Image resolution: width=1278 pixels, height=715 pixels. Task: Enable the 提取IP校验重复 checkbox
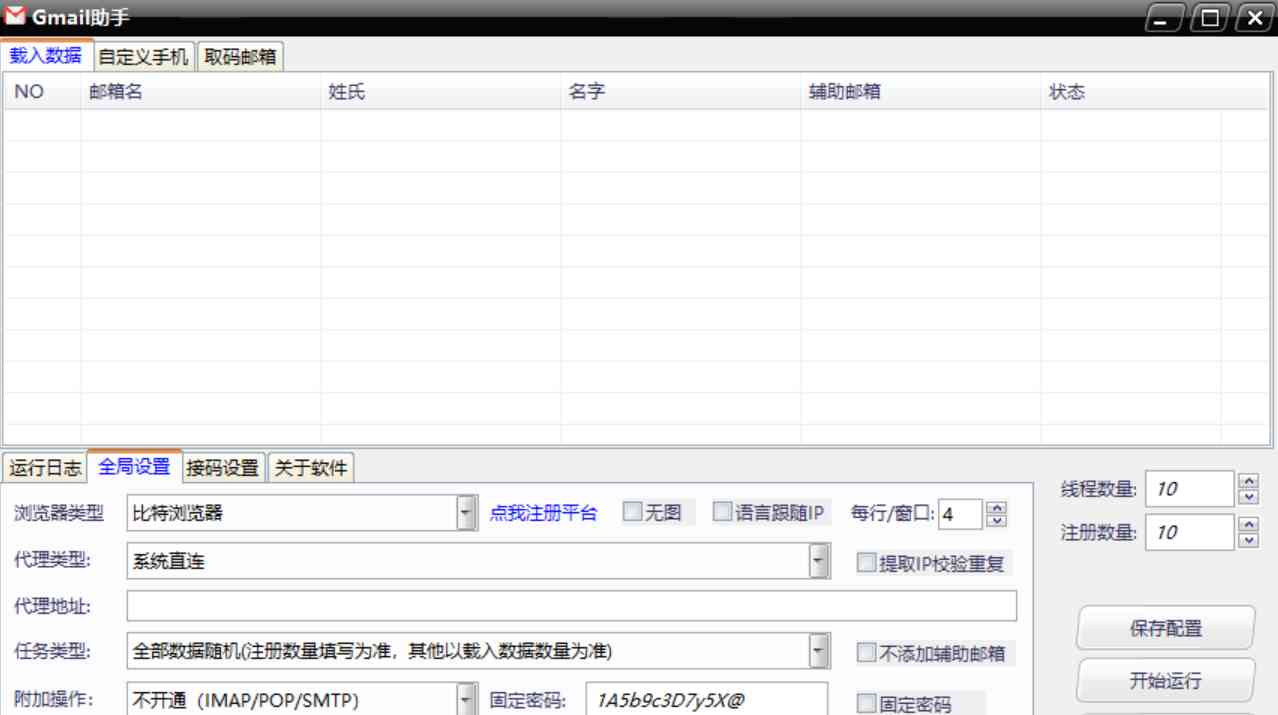(866, 563)
